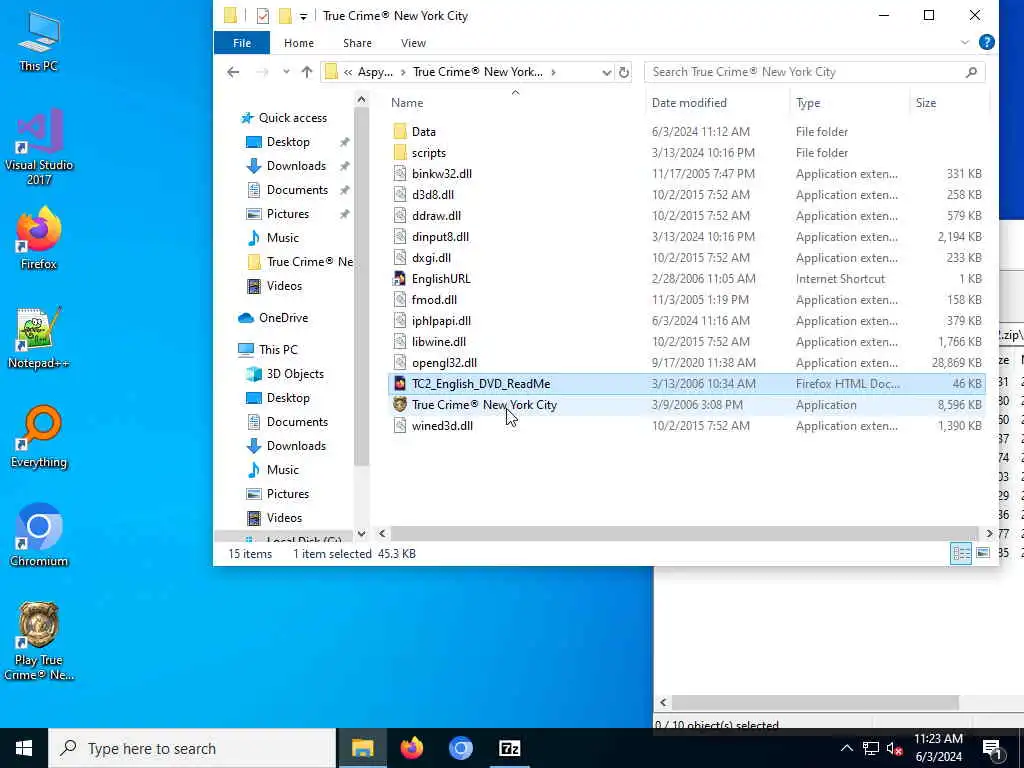
Task: Click the muted volume tray icon
Action: 894,748
